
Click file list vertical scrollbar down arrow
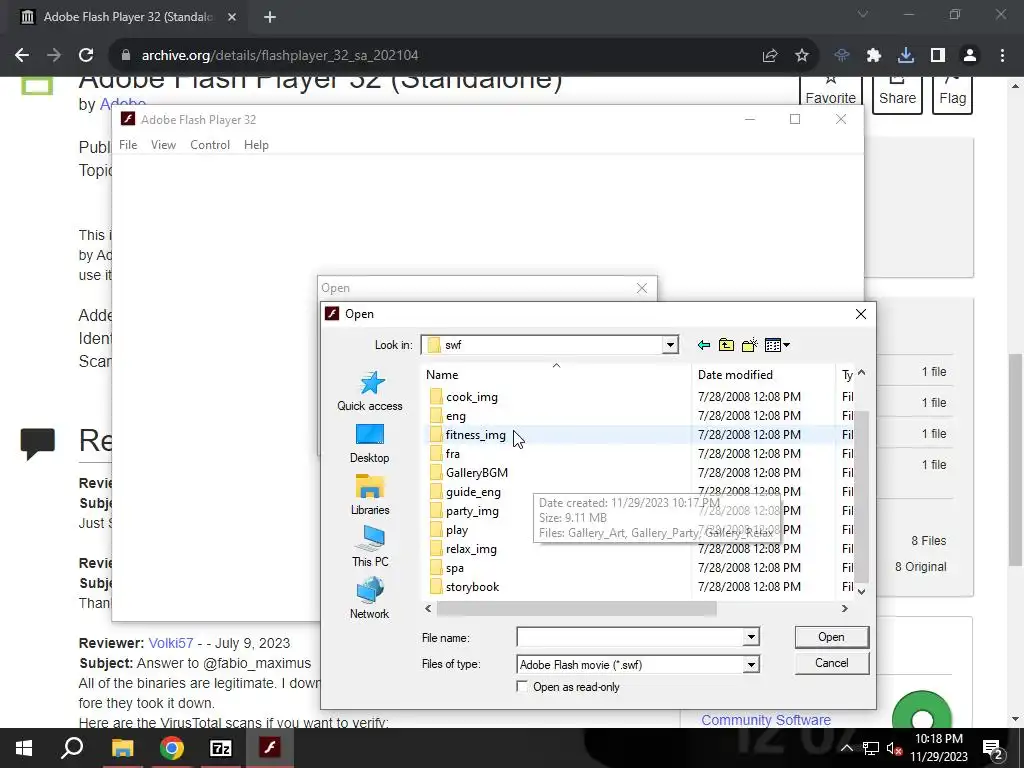[x=861, y=591]
